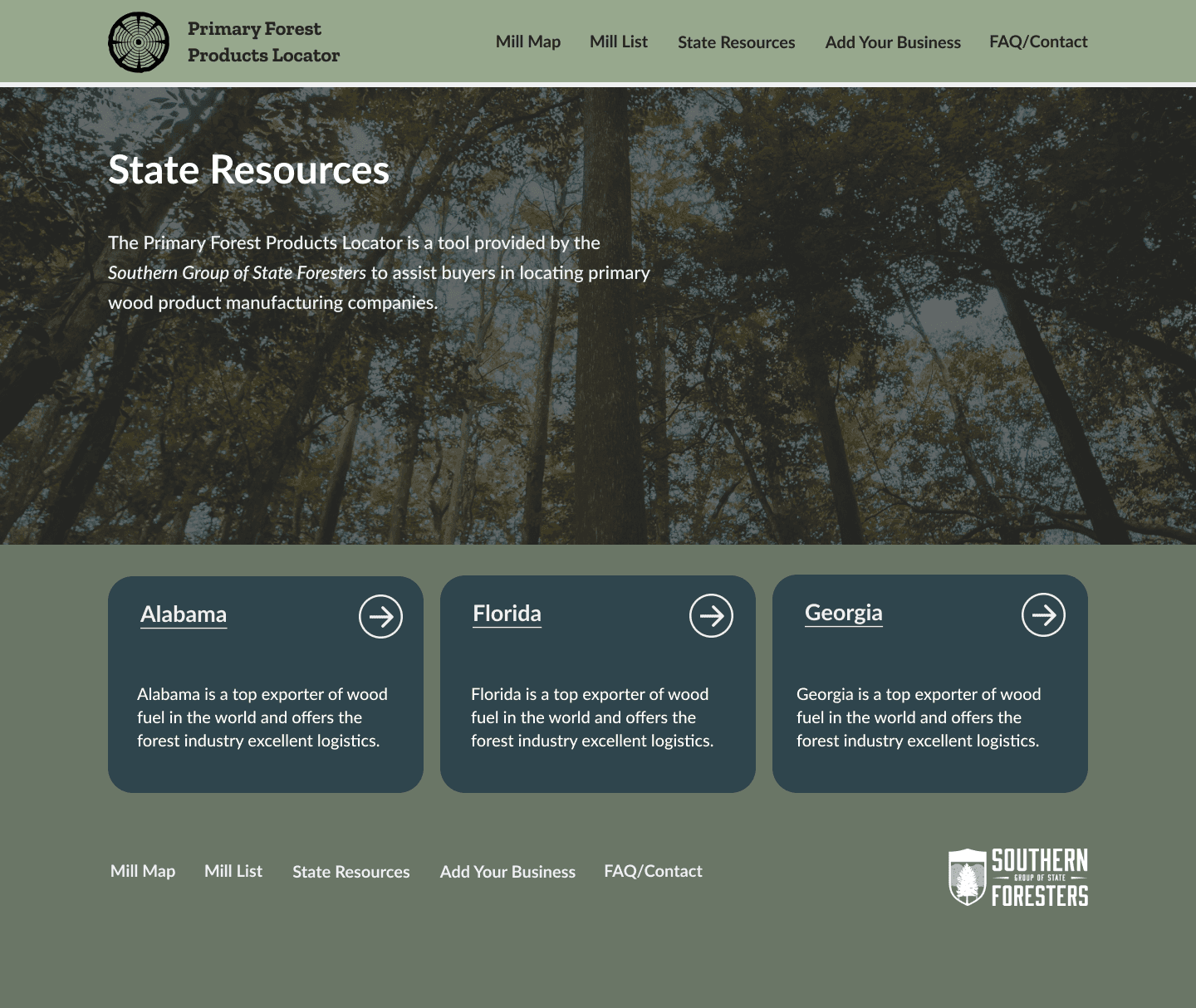Open FAQ/Contact in the header navigation
This screenshot has width=1196, height=1008.
(x=1038, y=42)
